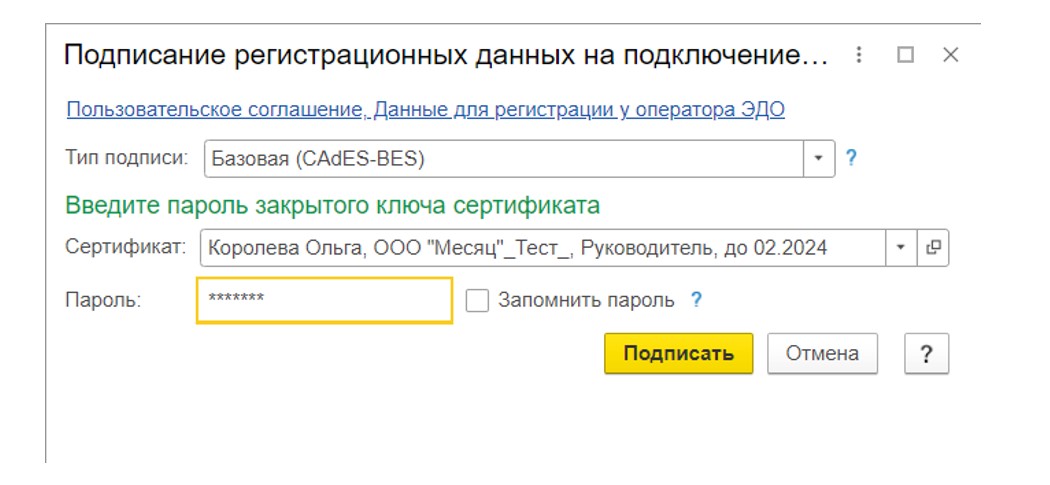Image resolution: width=1050 pixels, height=485 pixels.
Task: Click help icon next to Запомнить пароль
Action: pos(696,300)
